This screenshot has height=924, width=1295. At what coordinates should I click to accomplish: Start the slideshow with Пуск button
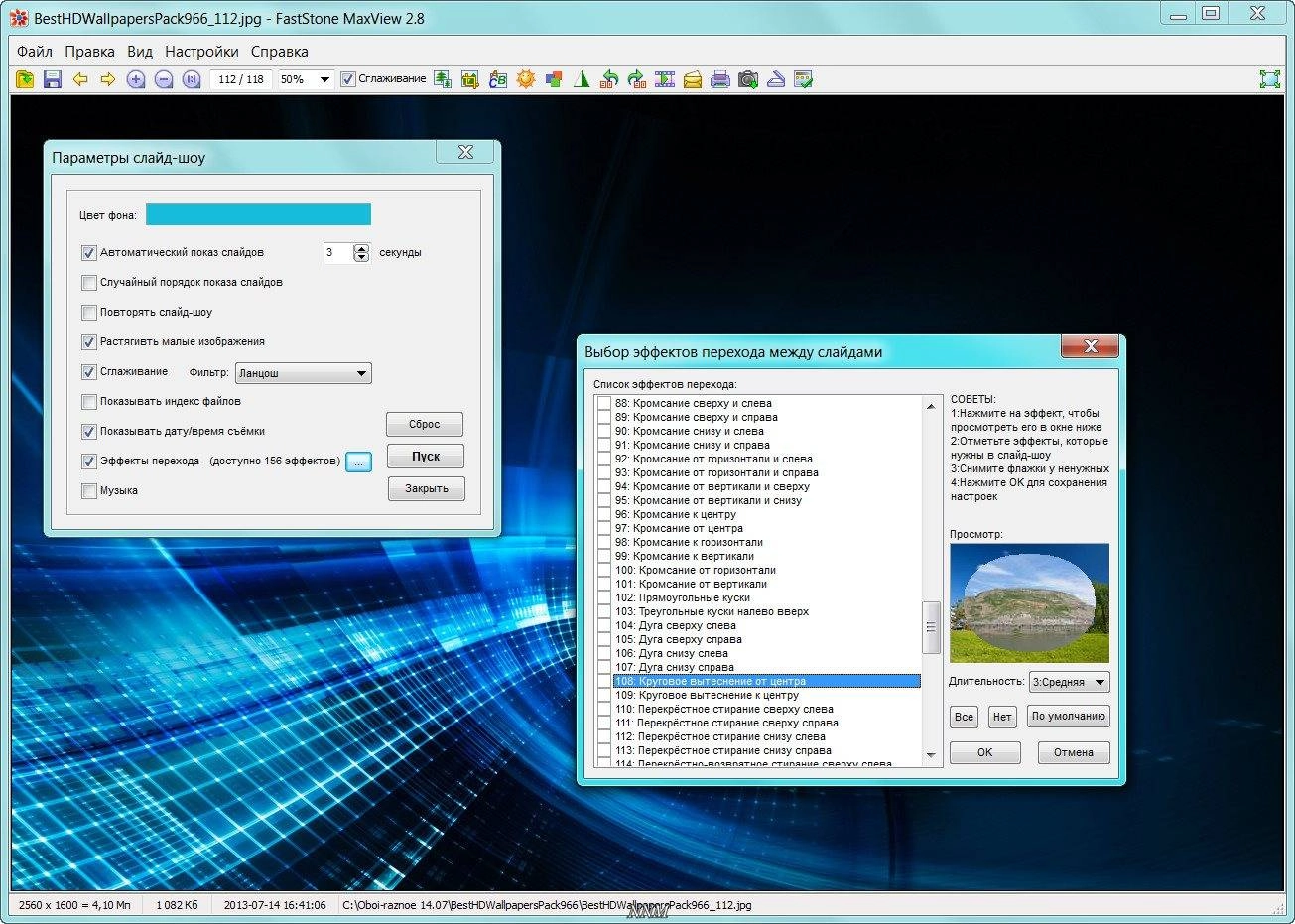(425, 457)
